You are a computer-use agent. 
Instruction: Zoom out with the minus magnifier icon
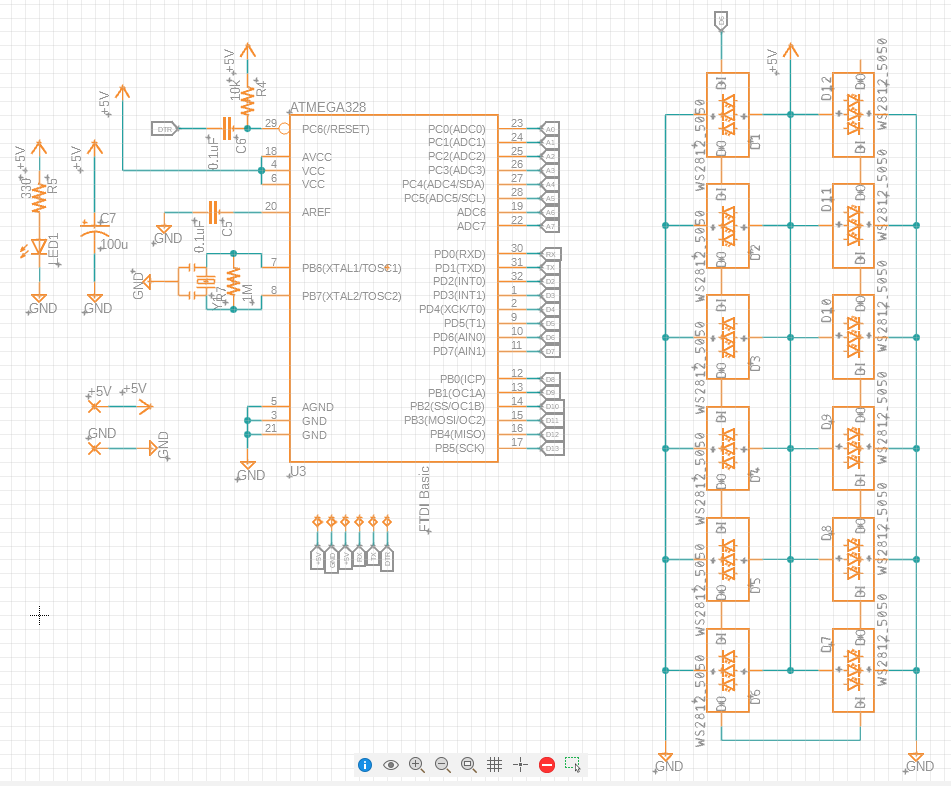pyautogui.click(x=443, y=765)
